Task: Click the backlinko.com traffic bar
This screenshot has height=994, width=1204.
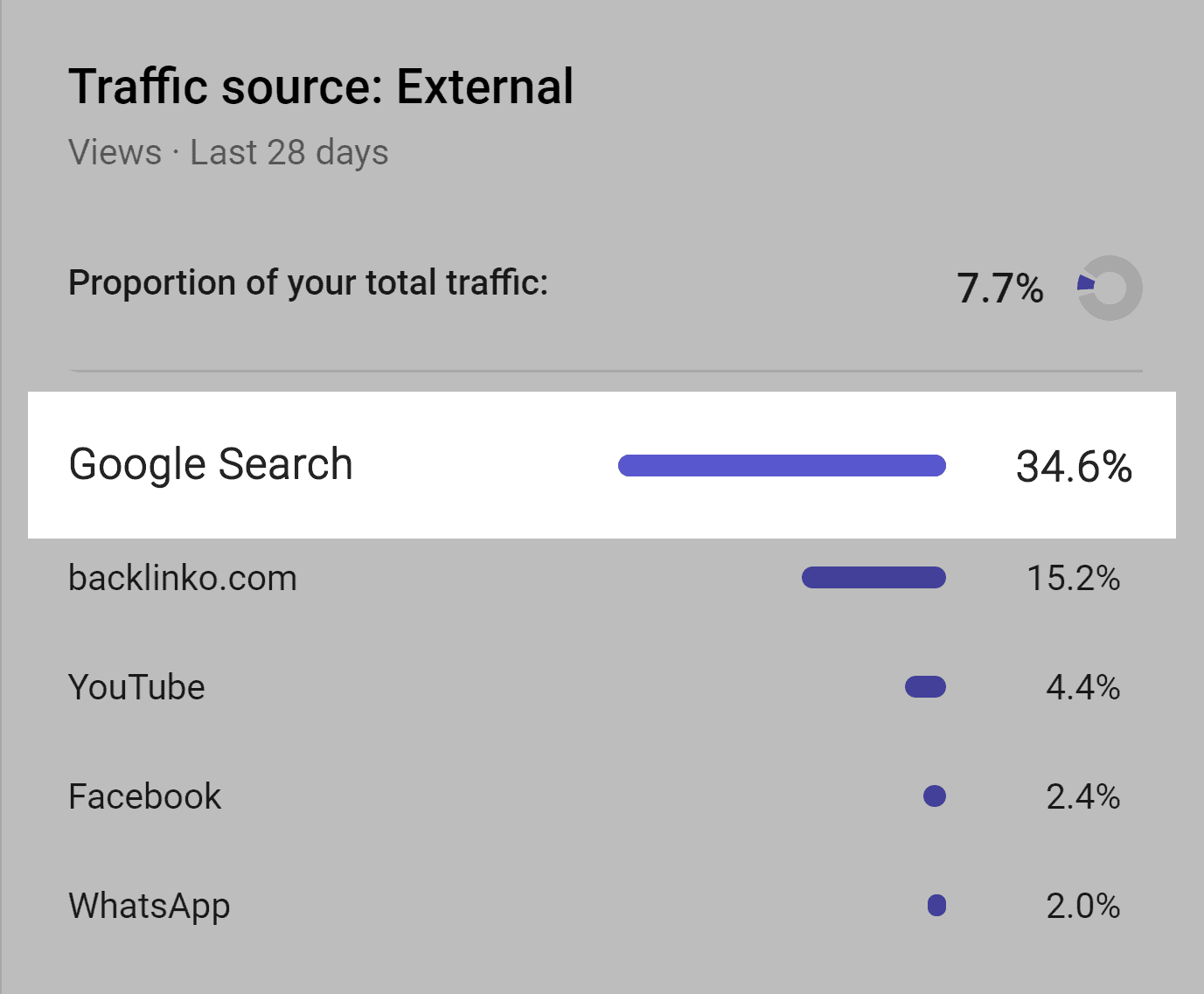Action: point(872,577)
